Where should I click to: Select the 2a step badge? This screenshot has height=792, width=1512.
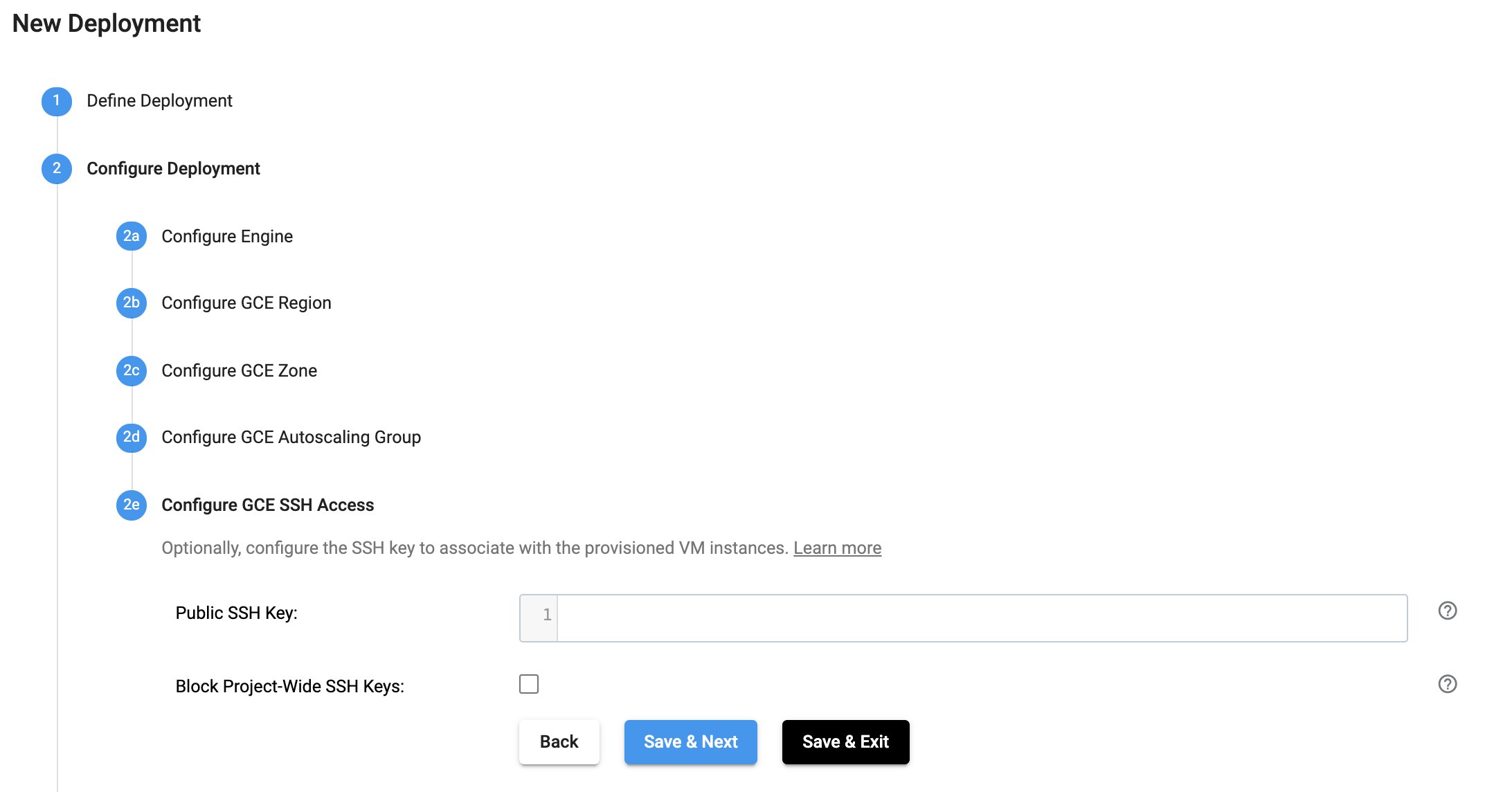pos(132,236)
